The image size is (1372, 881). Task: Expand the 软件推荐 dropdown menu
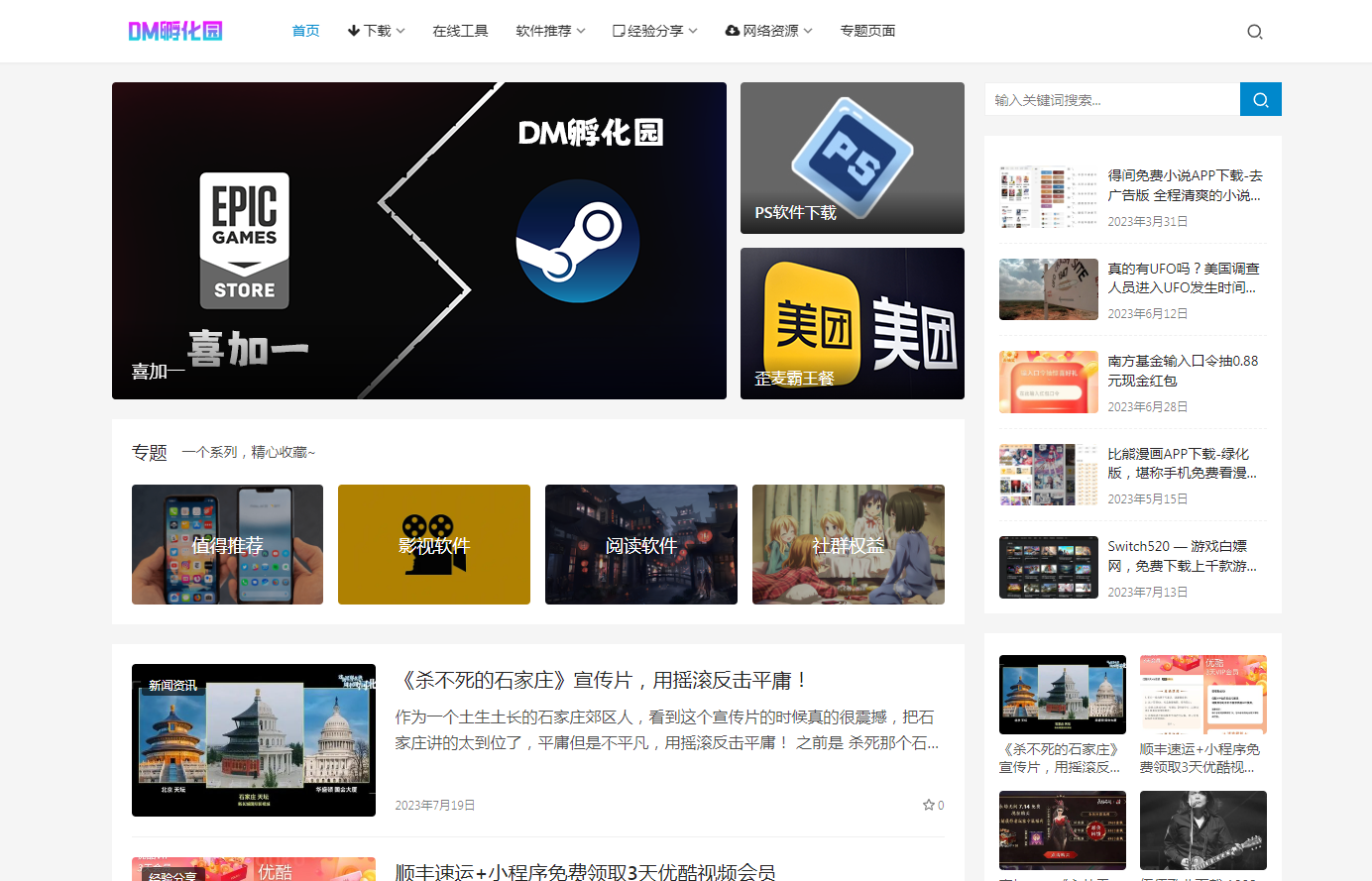[x=550, y=31]
